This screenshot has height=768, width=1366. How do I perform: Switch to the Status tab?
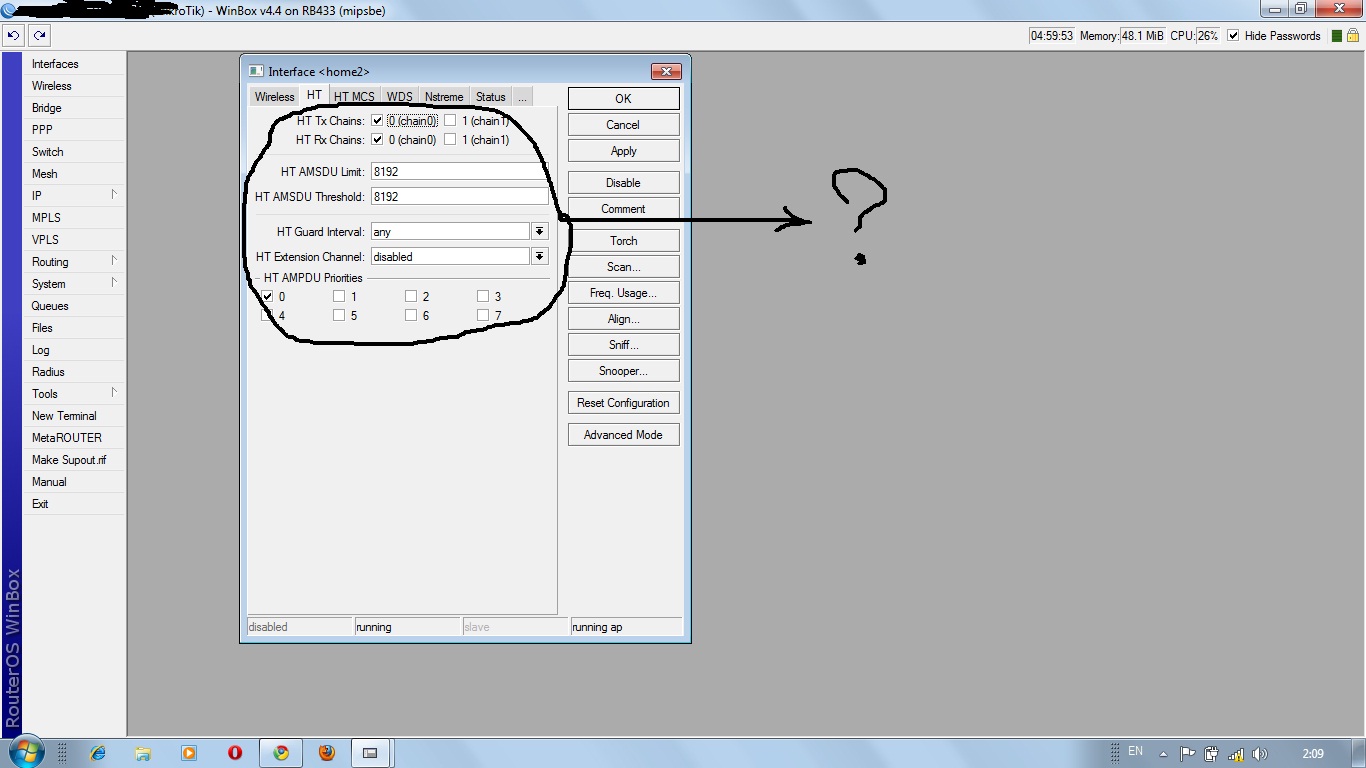click(490, 97)
